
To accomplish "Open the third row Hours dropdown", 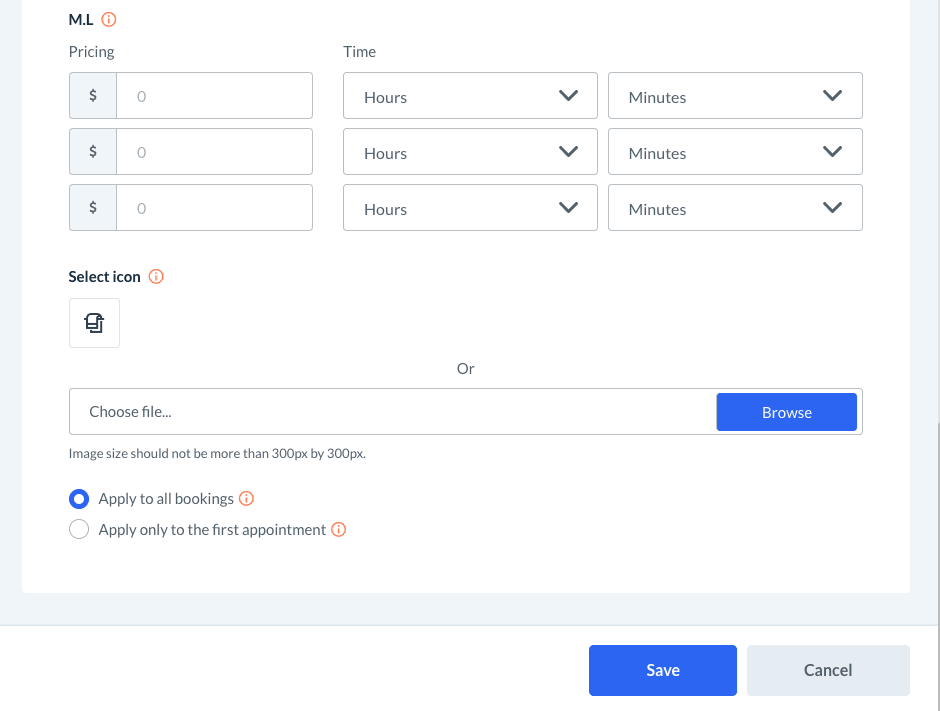I will 470,209.
